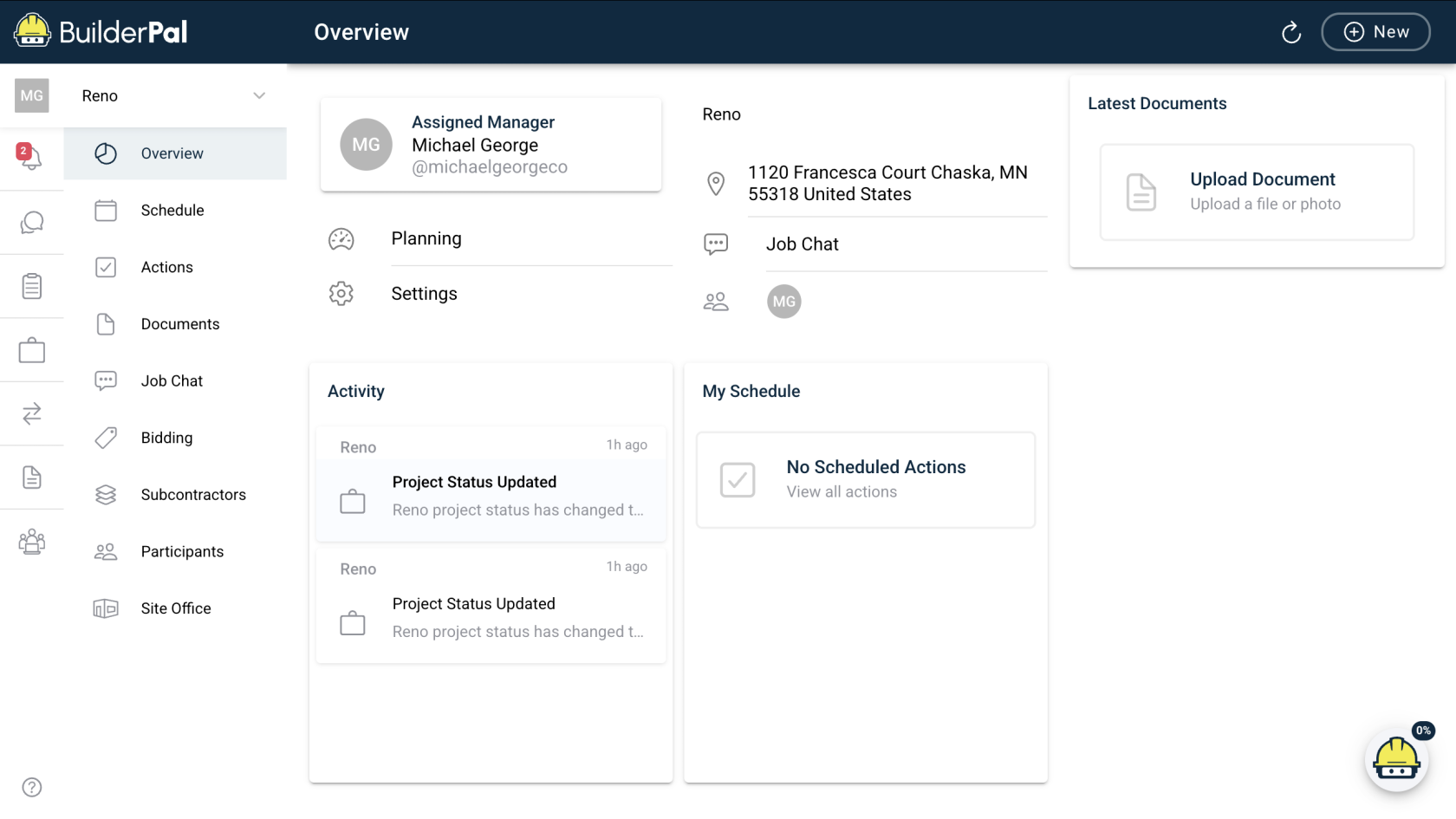Click the refresh icon in top bar
This screenshot has width=1456, height=819.
[1291, 33]
